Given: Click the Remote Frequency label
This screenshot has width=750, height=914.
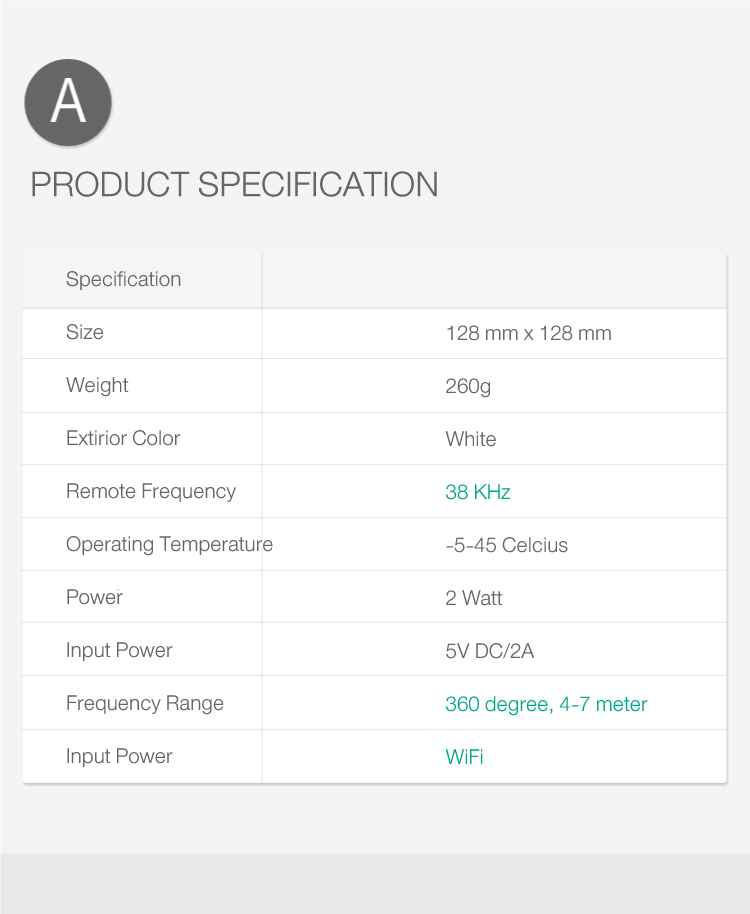Looking at the screenshot, I should (151, 491).
